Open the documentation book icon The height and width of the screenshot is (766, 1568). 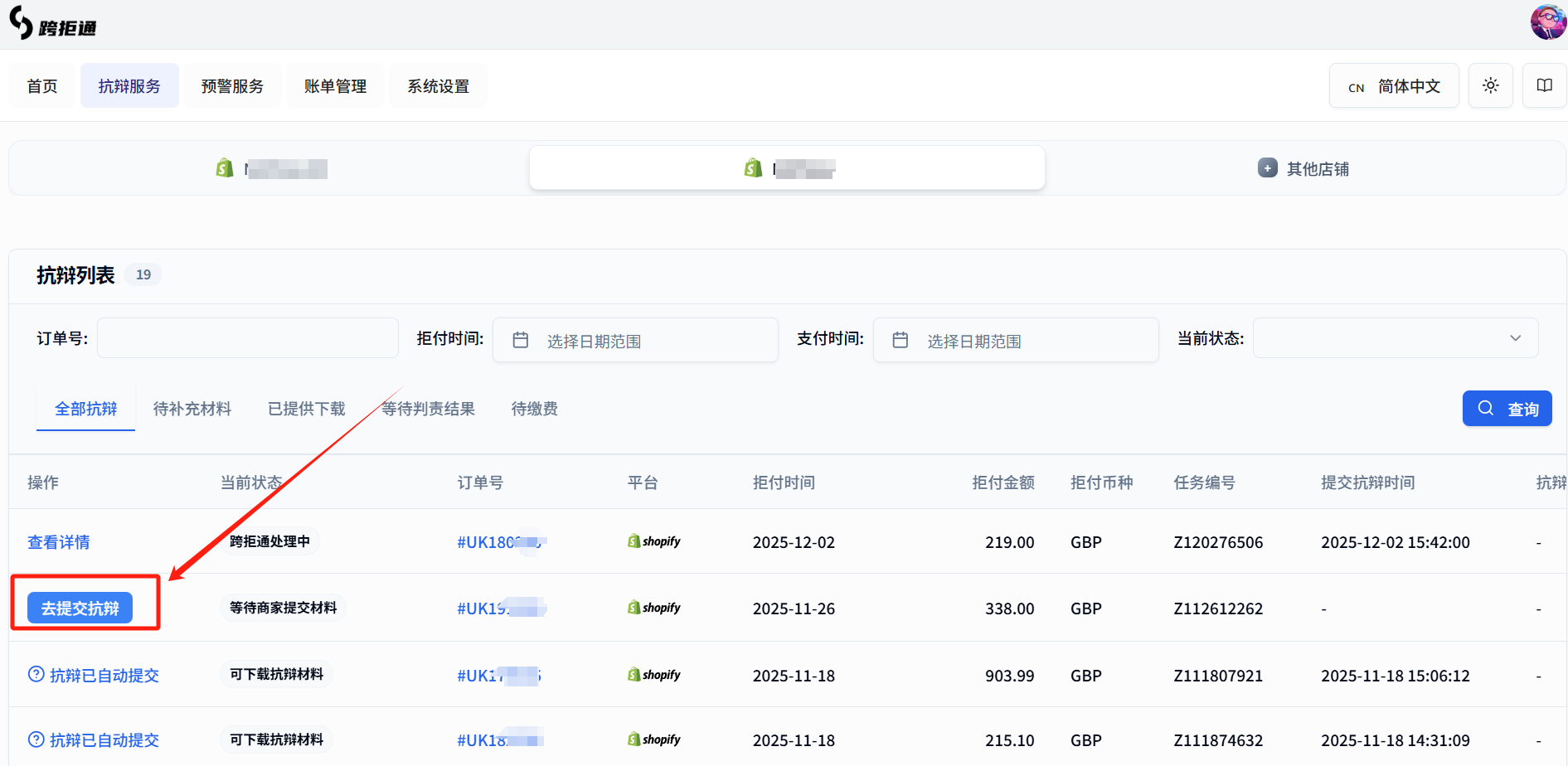coord(1544,85)
